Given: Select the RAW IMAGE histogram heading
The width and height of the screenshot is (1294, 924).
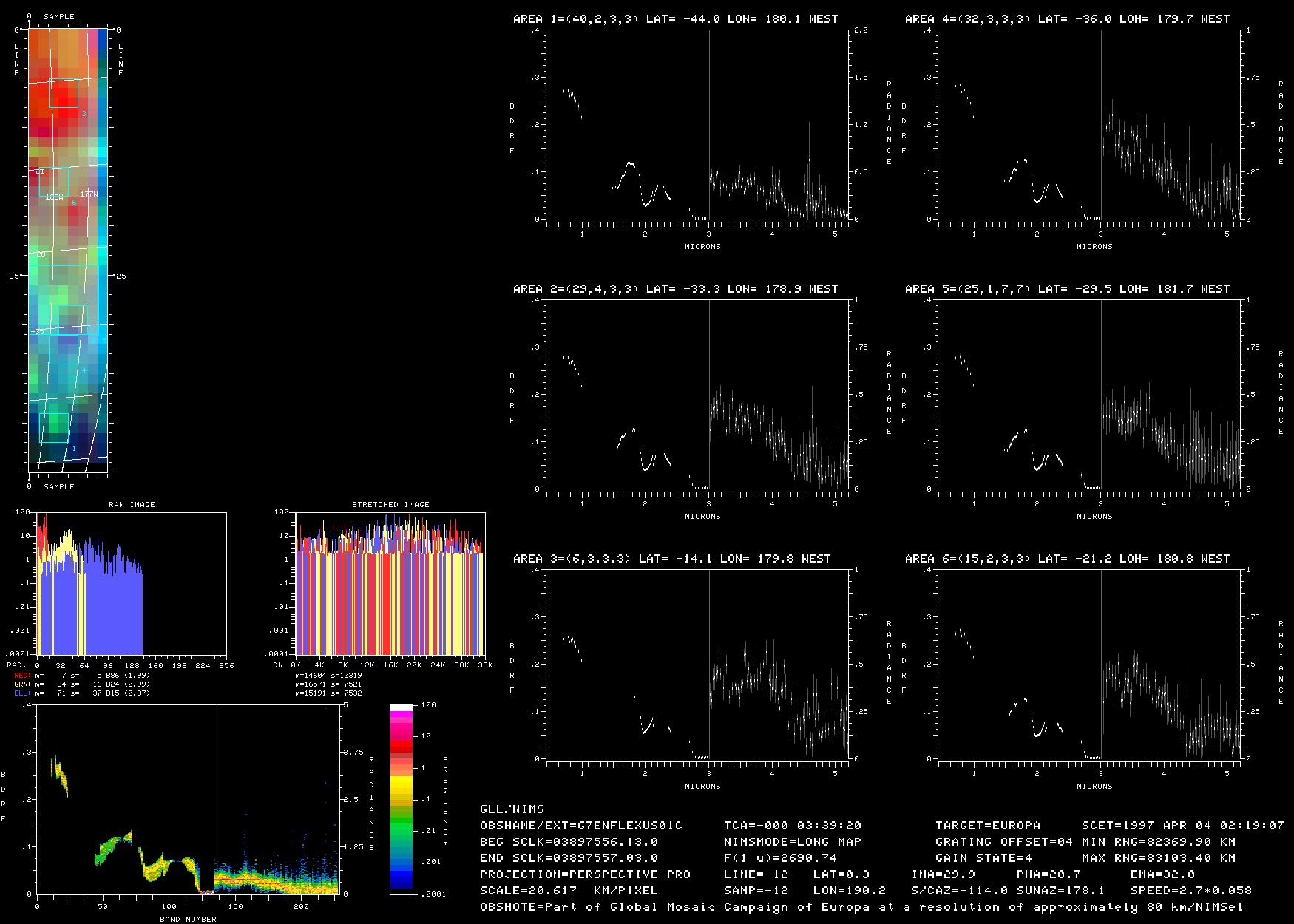Looking at the screenshot, I should click(132, 505).
